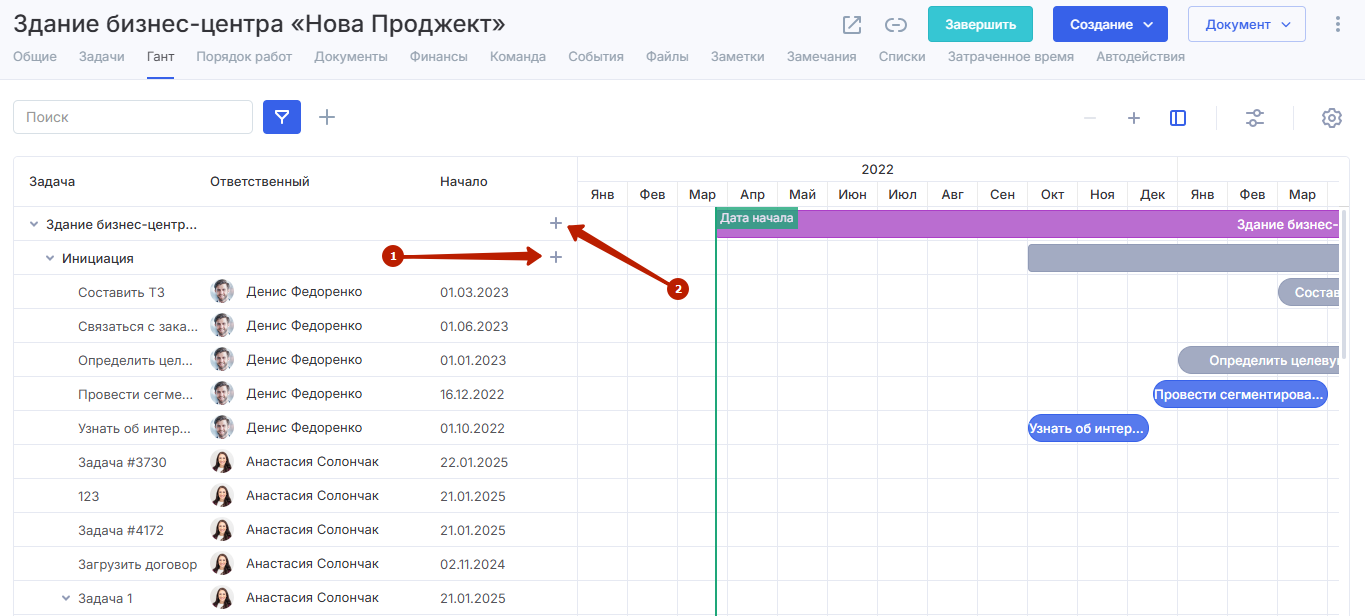Click the avatar in Загрузить договор row

(222, 563)
